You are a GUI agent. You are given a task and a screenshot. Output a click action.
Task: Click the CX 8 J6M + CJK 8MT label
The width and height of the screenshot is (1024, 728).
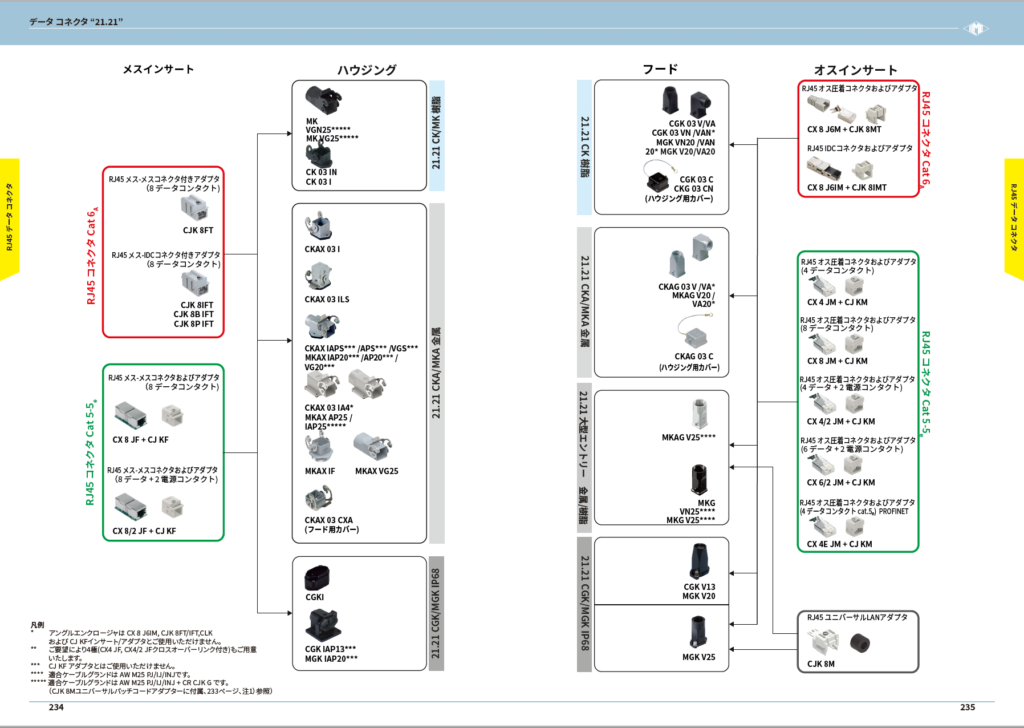tap(843, 129)
